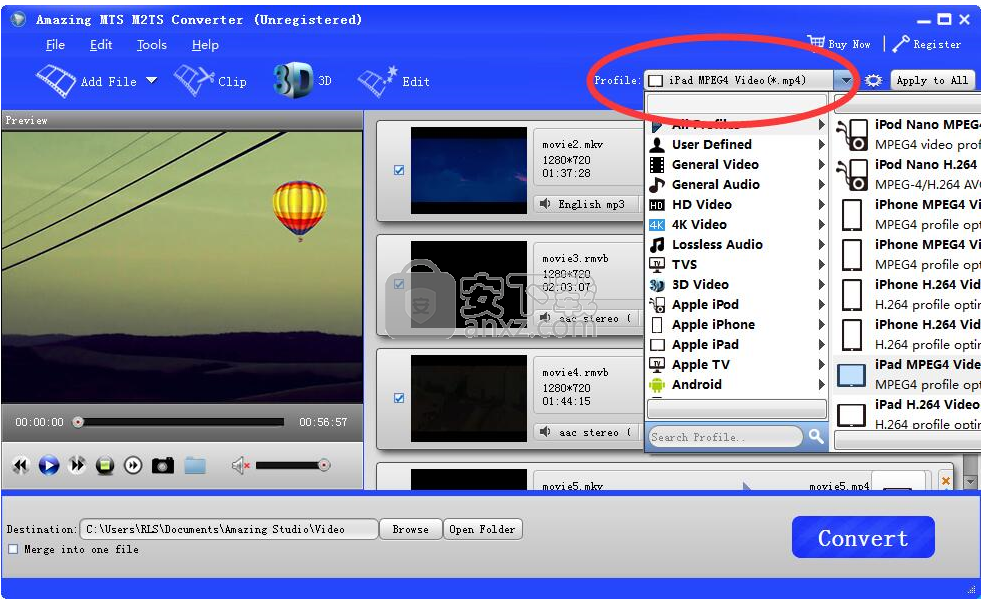986x602 pixels.
Task: Click the Add File icon
Action: (56, 79)
